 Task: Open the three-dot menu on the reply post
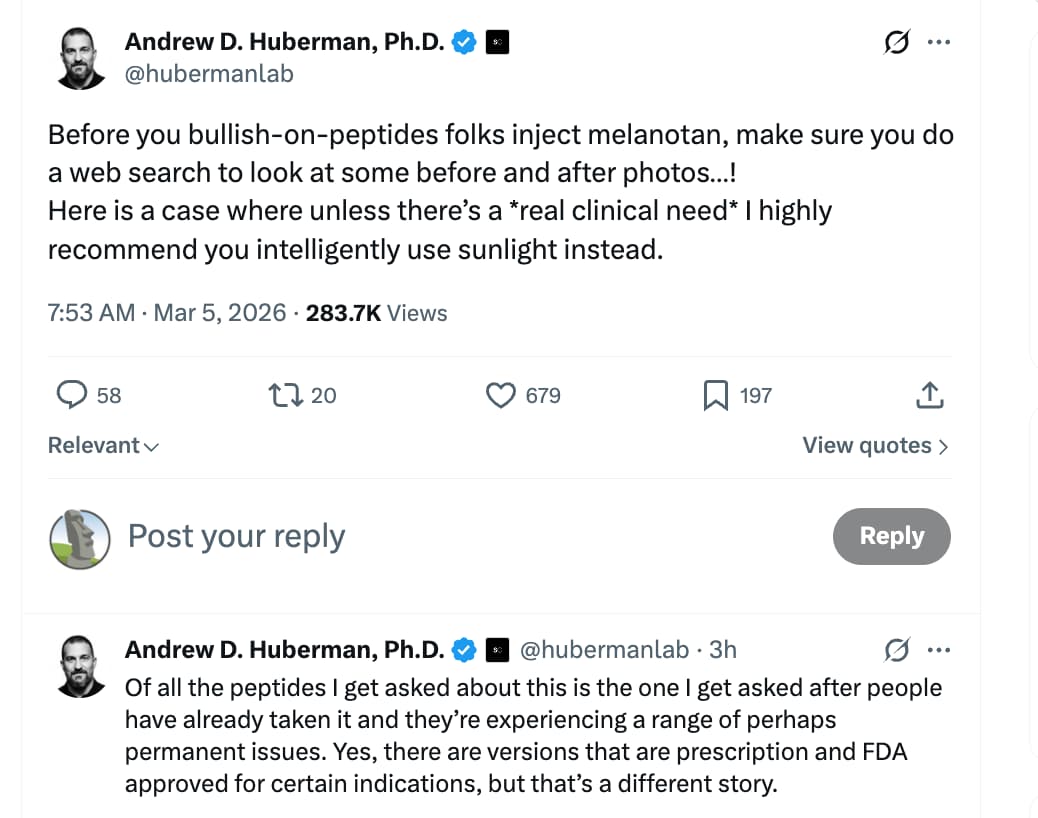click(x=938, y=651)
